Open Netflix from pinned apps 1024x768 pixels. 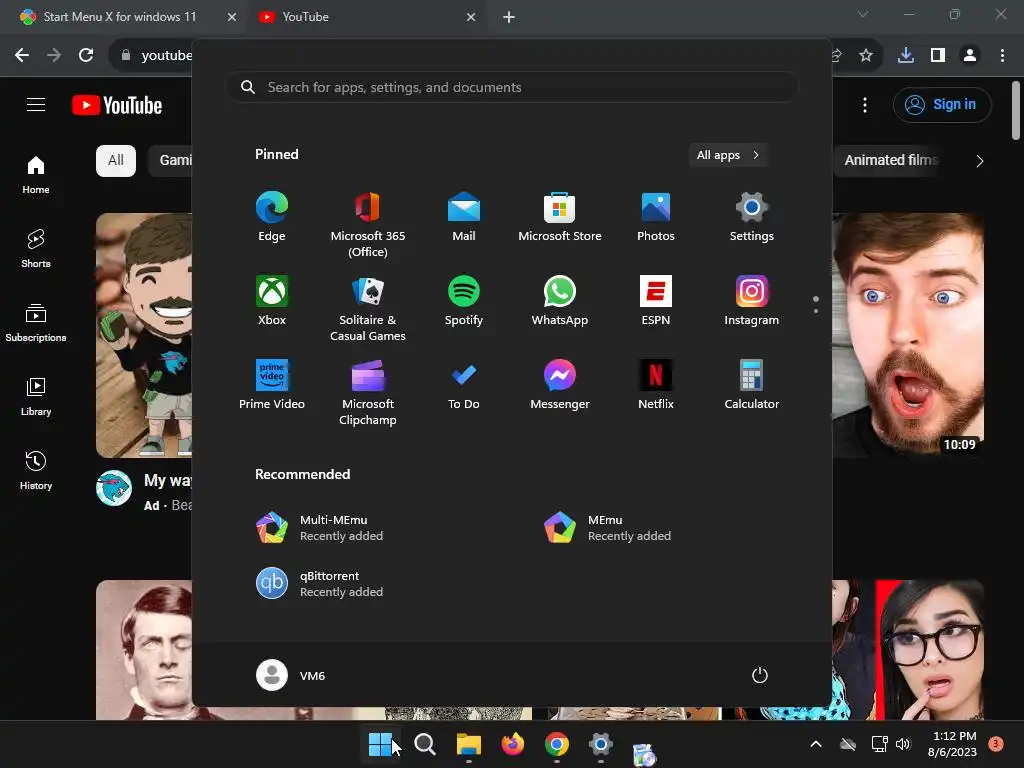coord(656,385)
